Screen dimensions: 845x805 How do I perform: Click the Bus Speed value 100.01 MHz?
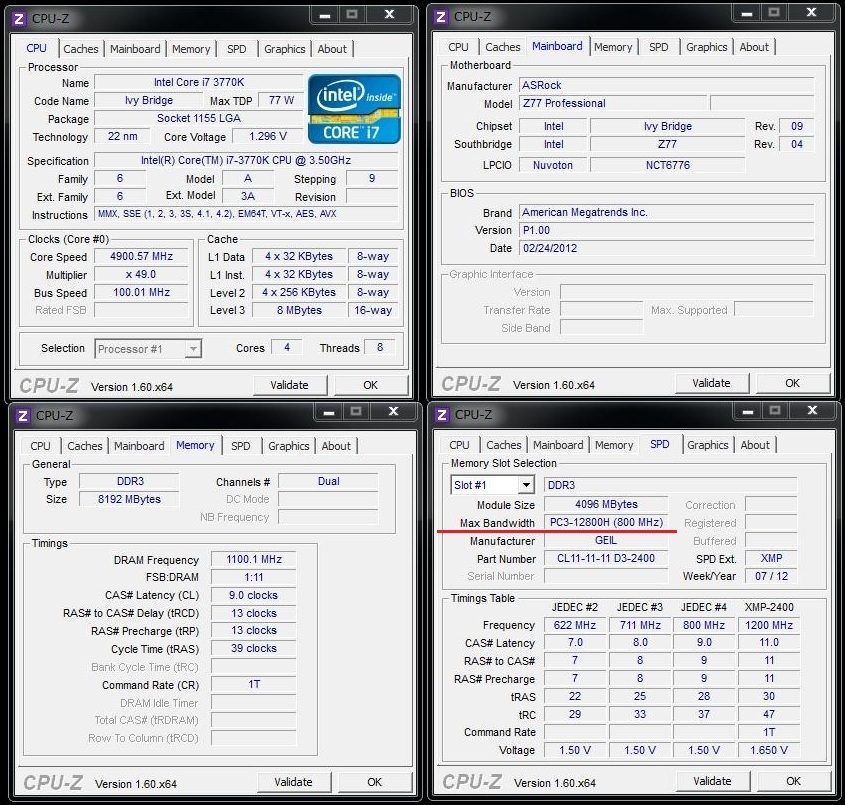click(x=141, y=293)
